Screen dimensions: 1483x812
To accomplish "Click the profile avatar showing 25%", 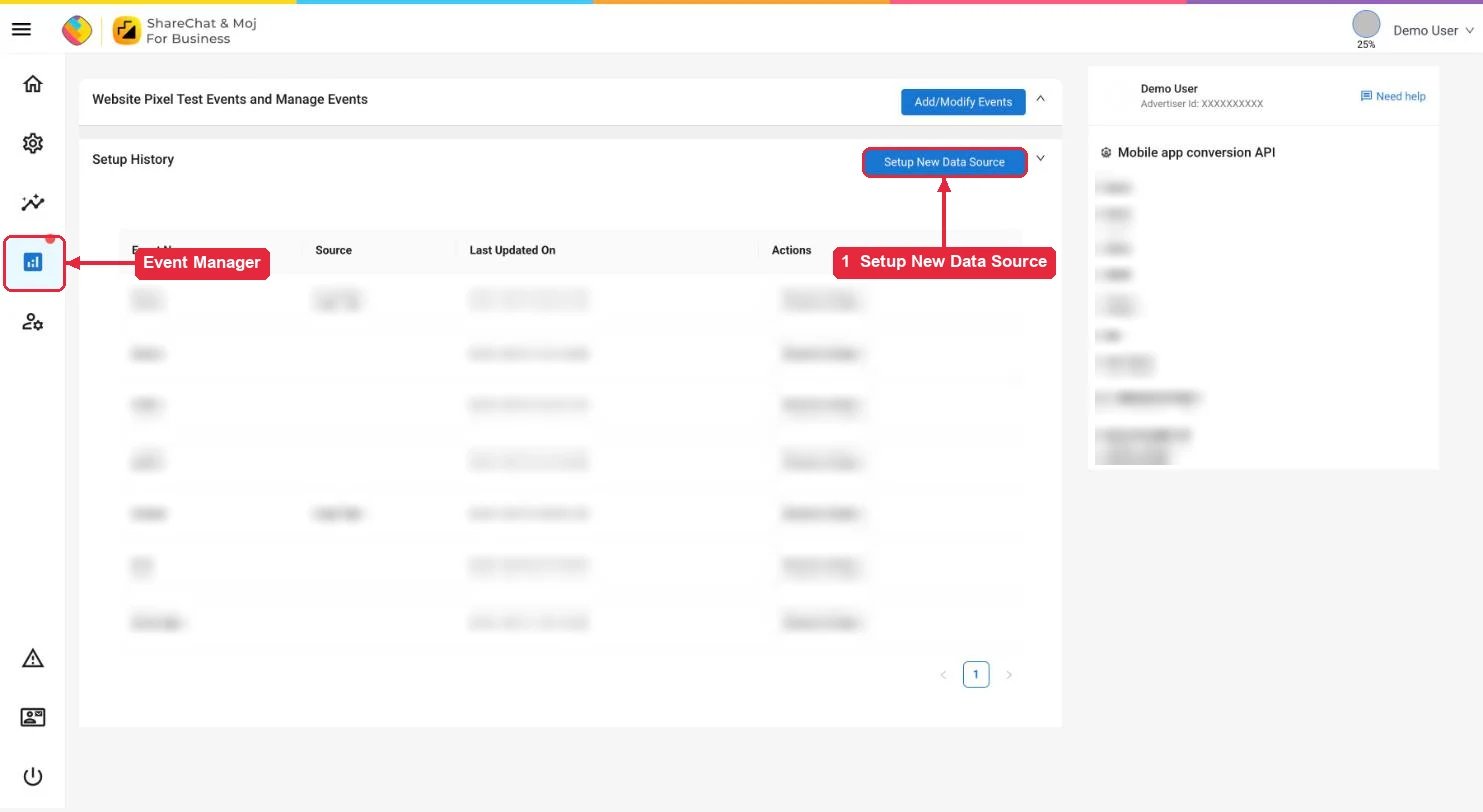I will point(1366,25).
